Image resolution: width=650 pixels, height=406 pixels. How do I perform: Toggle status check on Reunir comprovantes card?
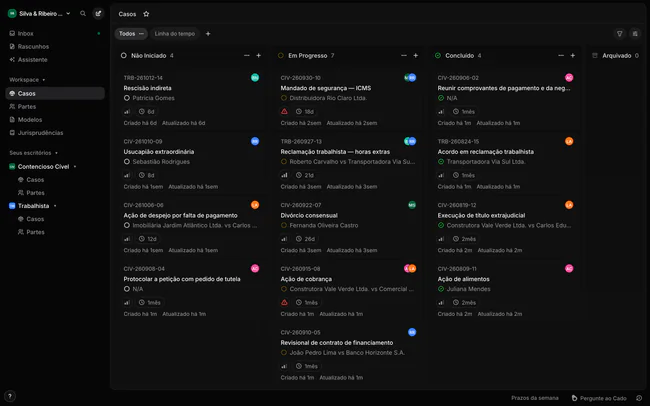click(441, 98)
